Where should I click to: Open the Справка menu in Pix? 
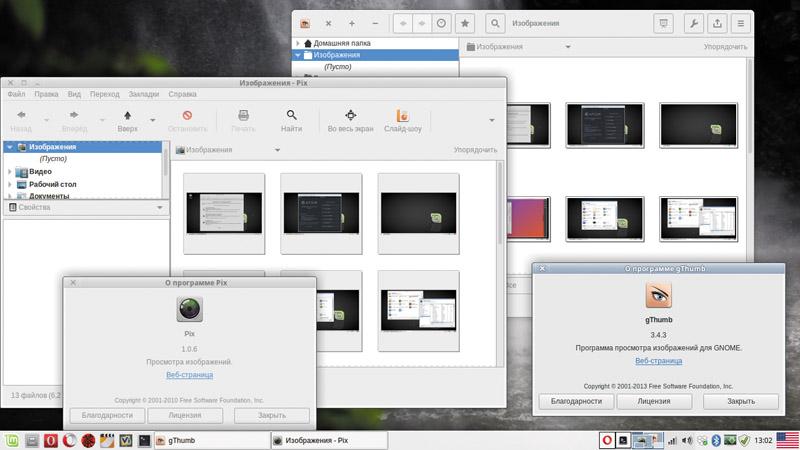pyautogui.click(x=182, y=94)
